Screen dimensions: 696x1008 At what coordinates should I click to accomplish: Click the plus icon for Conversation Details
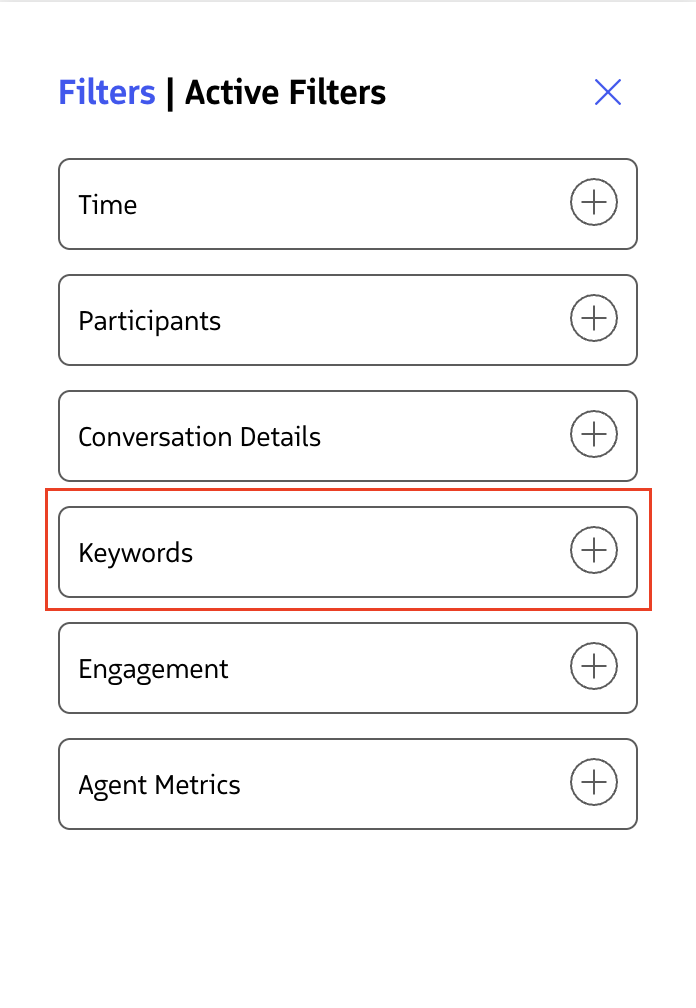[594, 434]
